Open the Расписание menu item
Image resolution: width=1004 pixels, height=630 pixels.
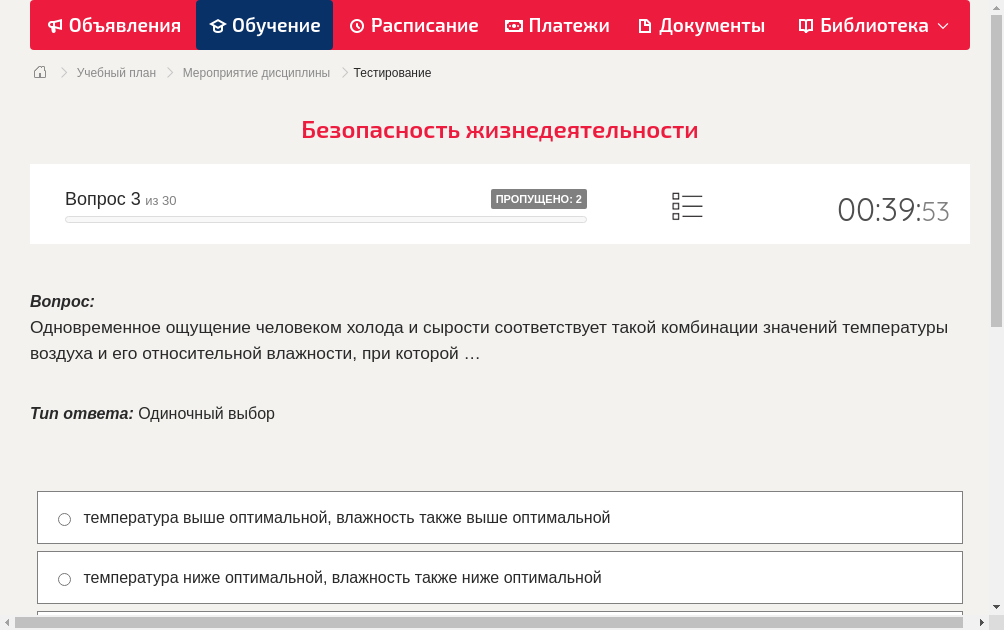coord(413,25)
